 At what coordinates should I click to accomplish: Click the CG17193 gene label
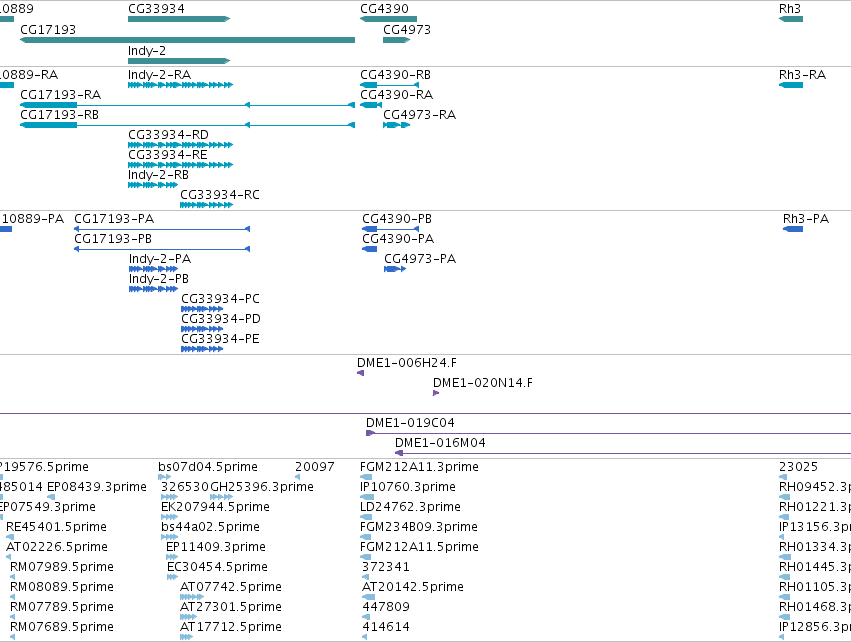pos(48,30)
